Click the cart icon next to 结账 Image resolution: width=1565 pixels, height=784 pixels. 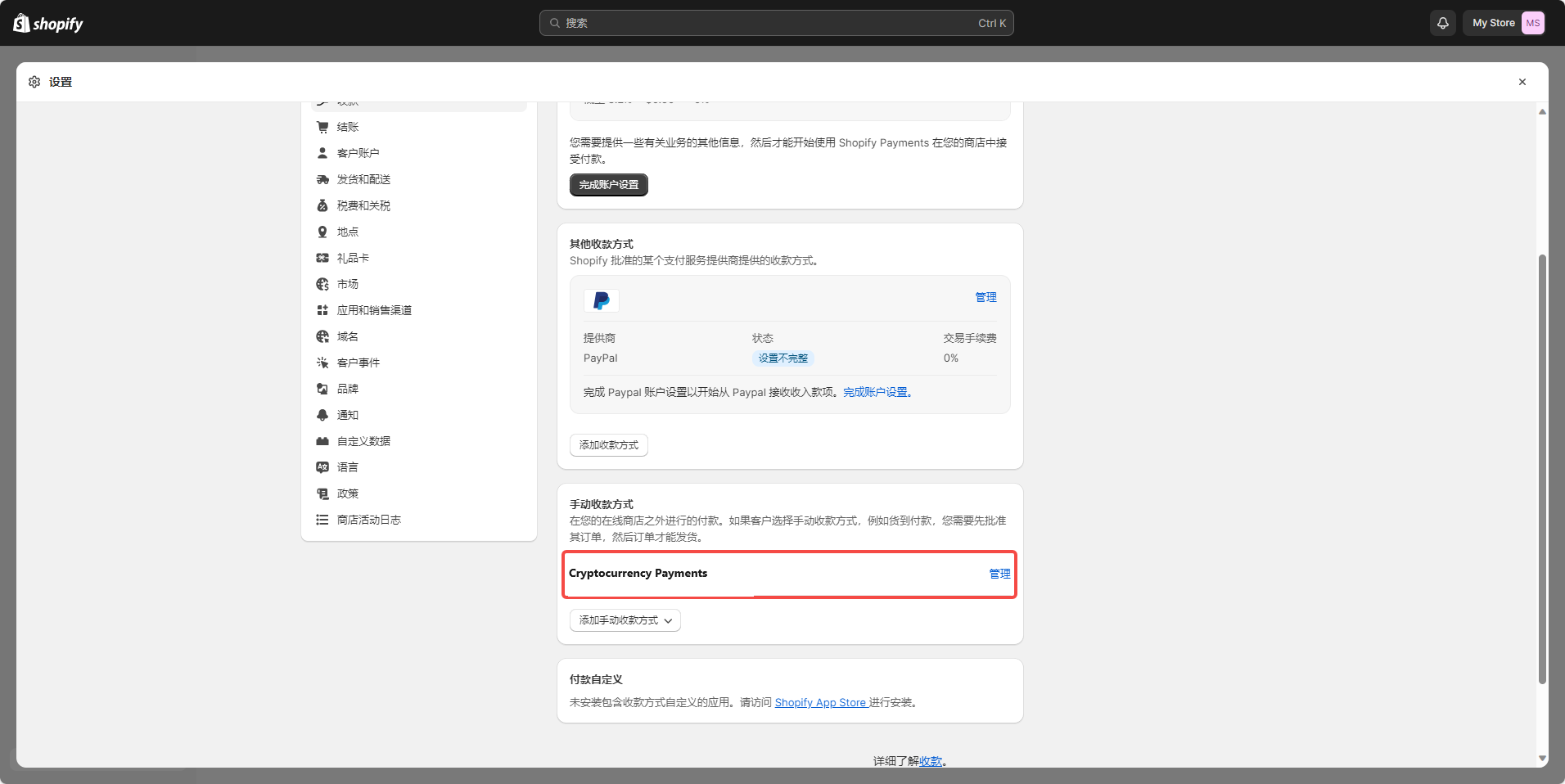(x=322, y=127)
